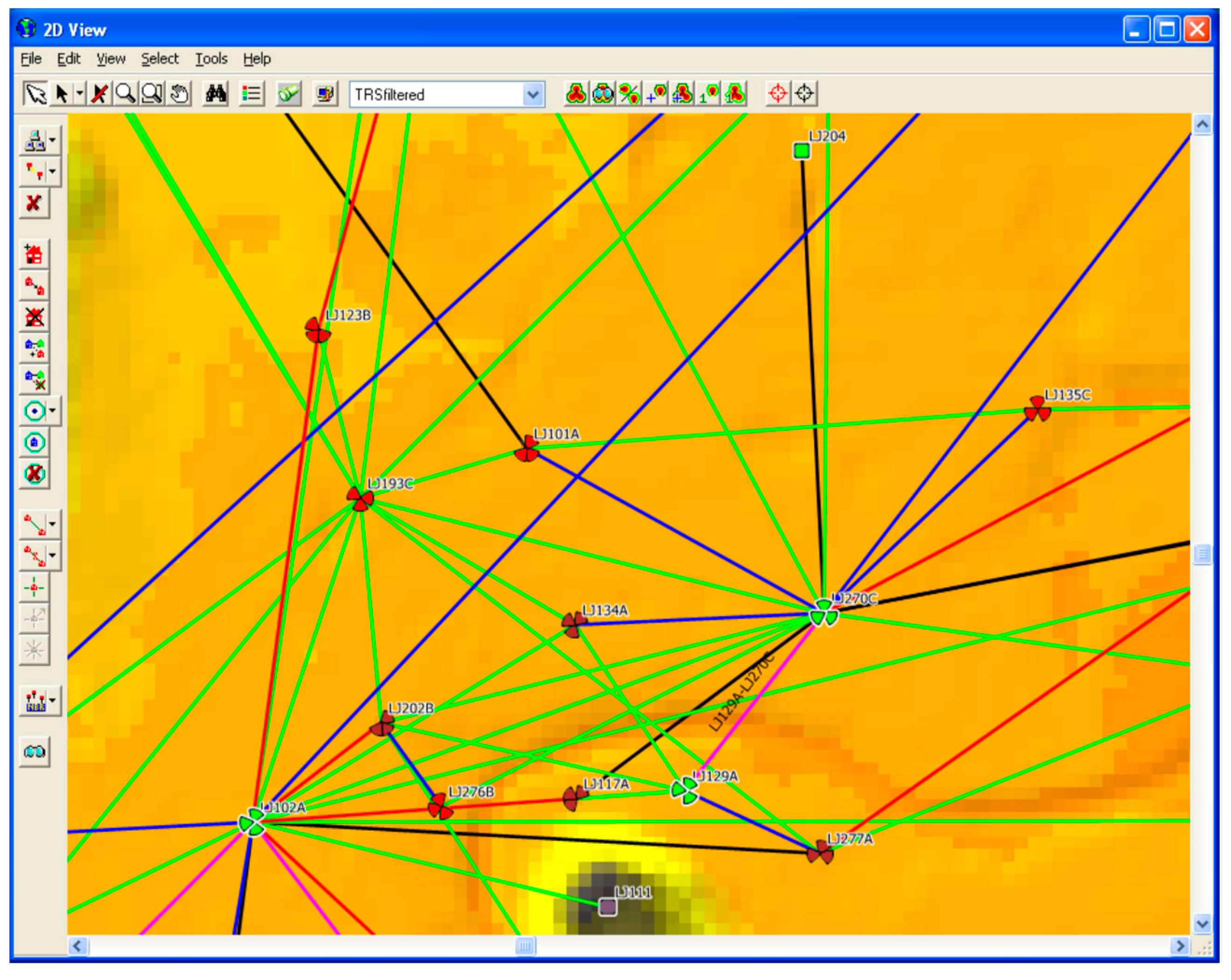
Task: Click the network computers icon in sidebar
Action: (x=34, y=140)
